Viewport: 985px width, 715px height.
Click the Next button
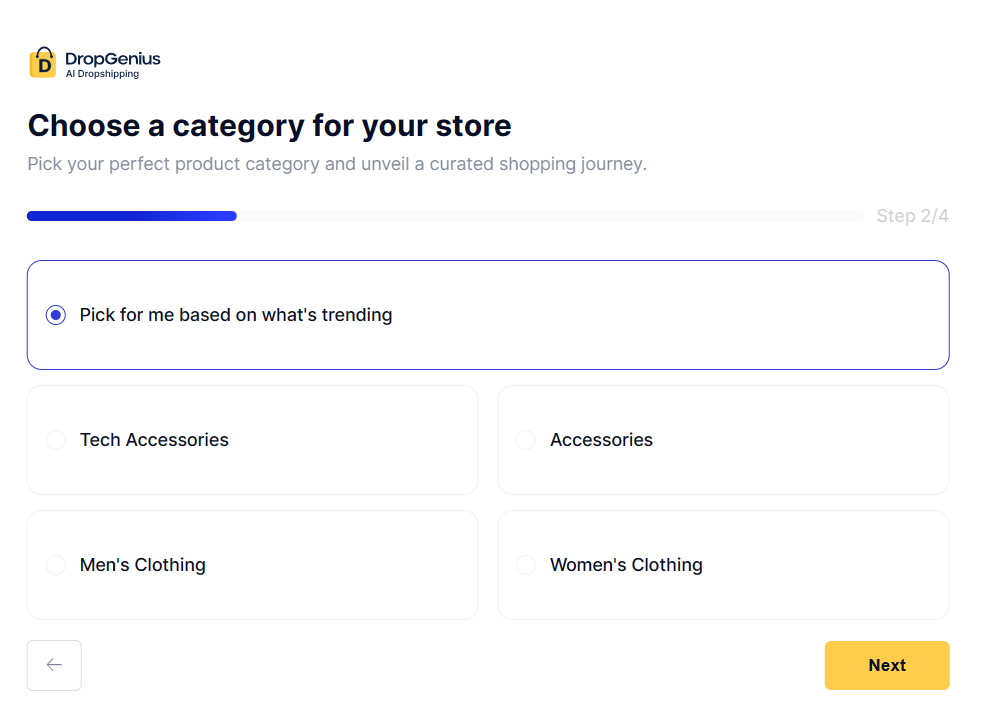click(x=886, y=665)
